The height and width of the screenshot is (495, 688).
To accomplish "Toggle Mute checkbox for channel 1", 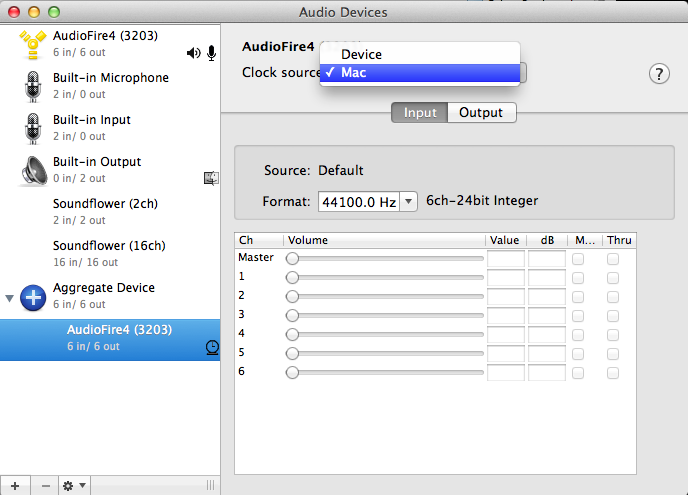I will click(578, 278).
